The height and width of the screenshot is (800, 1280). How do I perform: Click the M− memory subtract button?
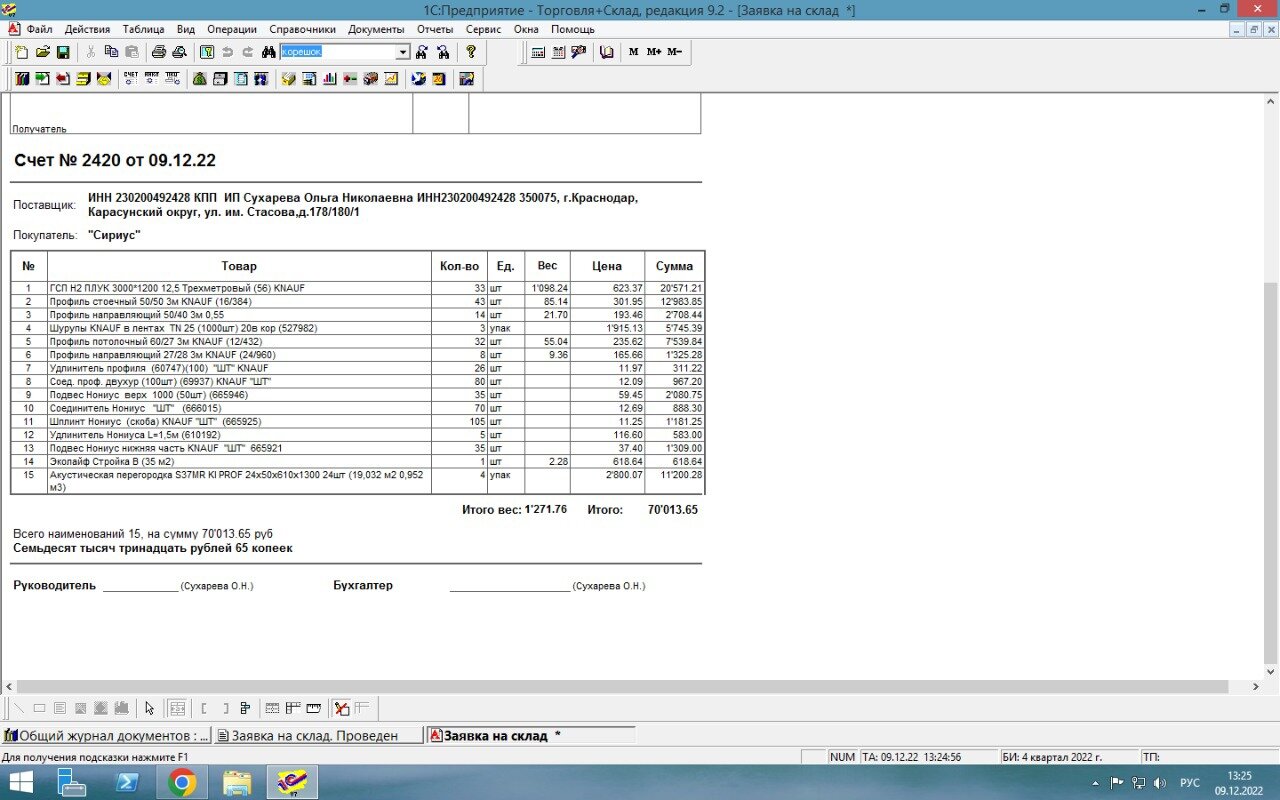[674, 52]
